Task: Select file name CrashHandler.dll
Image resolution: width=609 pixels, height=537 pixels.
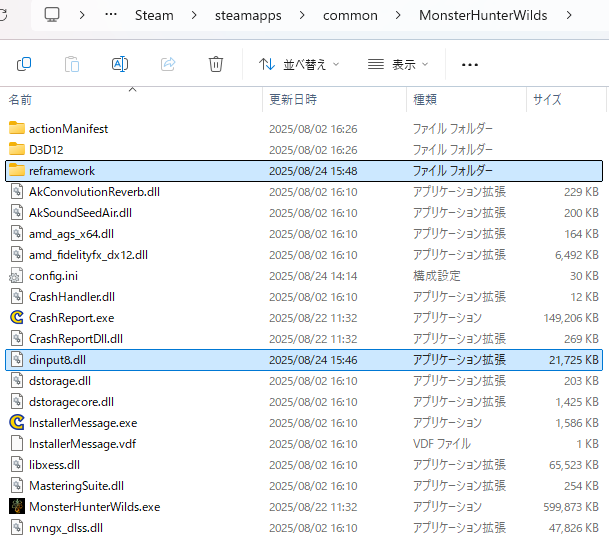Action: coord(72,297)
